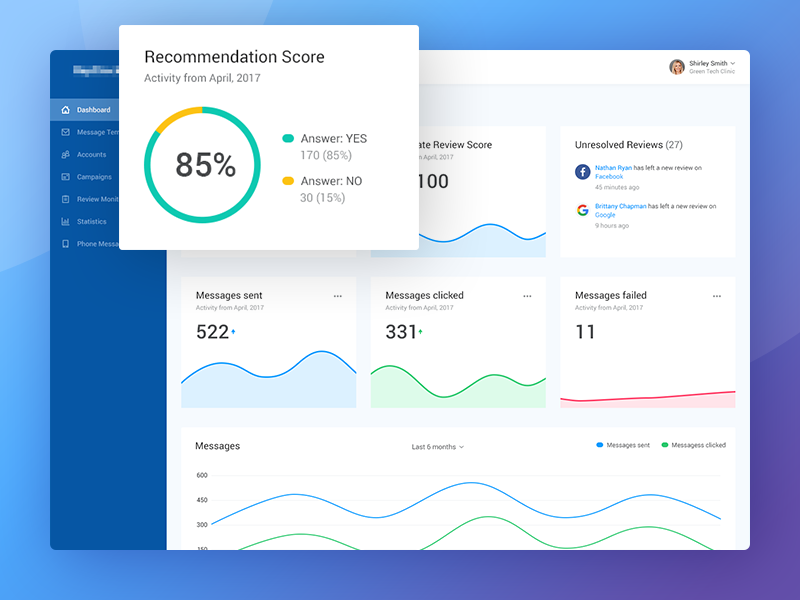Open the Nathan Ryan reviewer link
This screenshot has width=800, height=600.
[x=615, y=168]
